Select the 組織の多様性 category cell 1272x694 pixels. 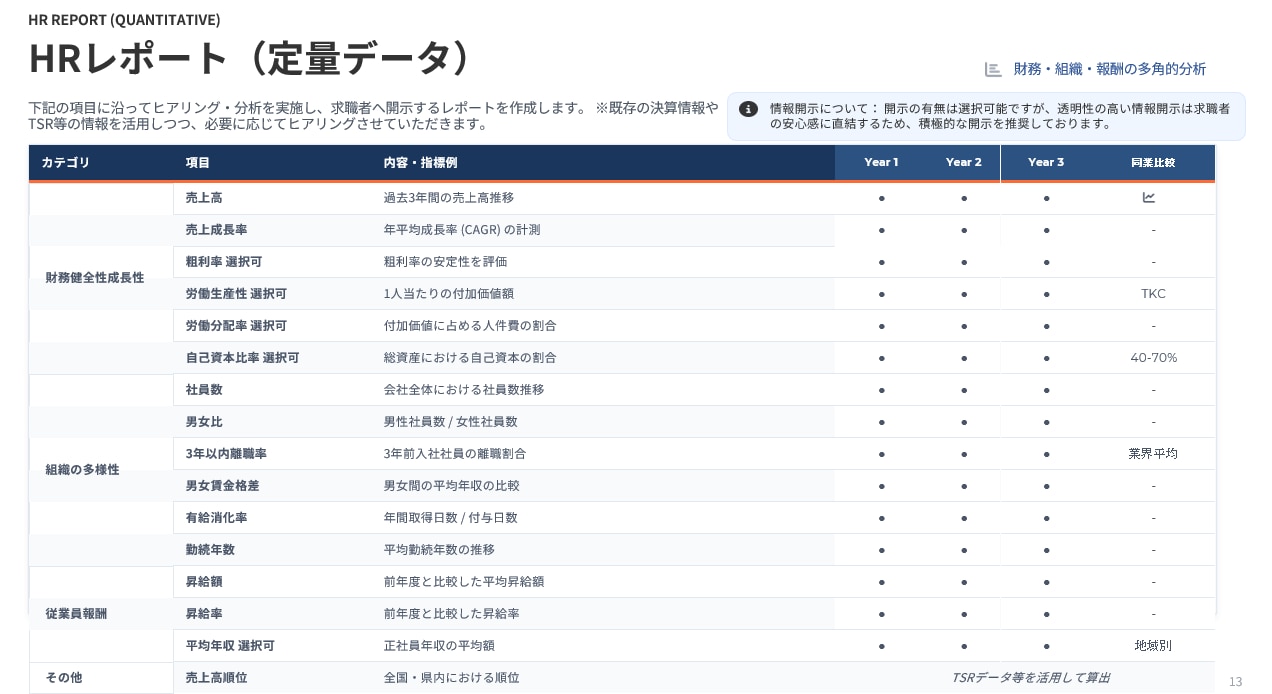tap(82, 470)
